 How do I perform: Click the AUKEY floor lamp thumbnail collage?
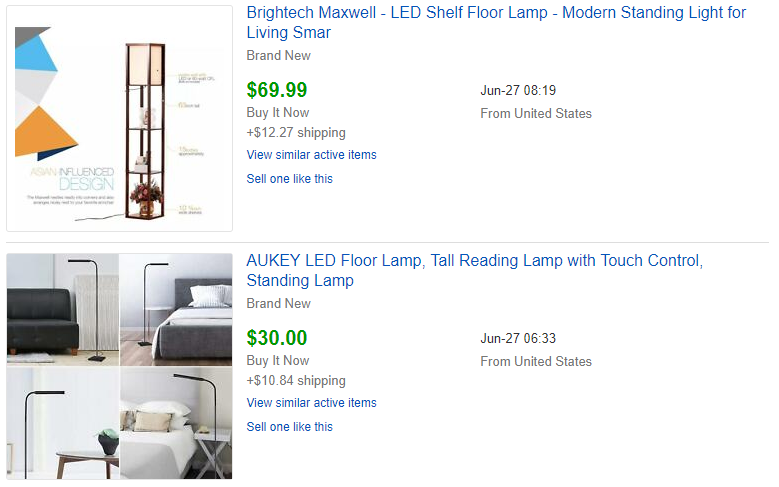(120, 366)
